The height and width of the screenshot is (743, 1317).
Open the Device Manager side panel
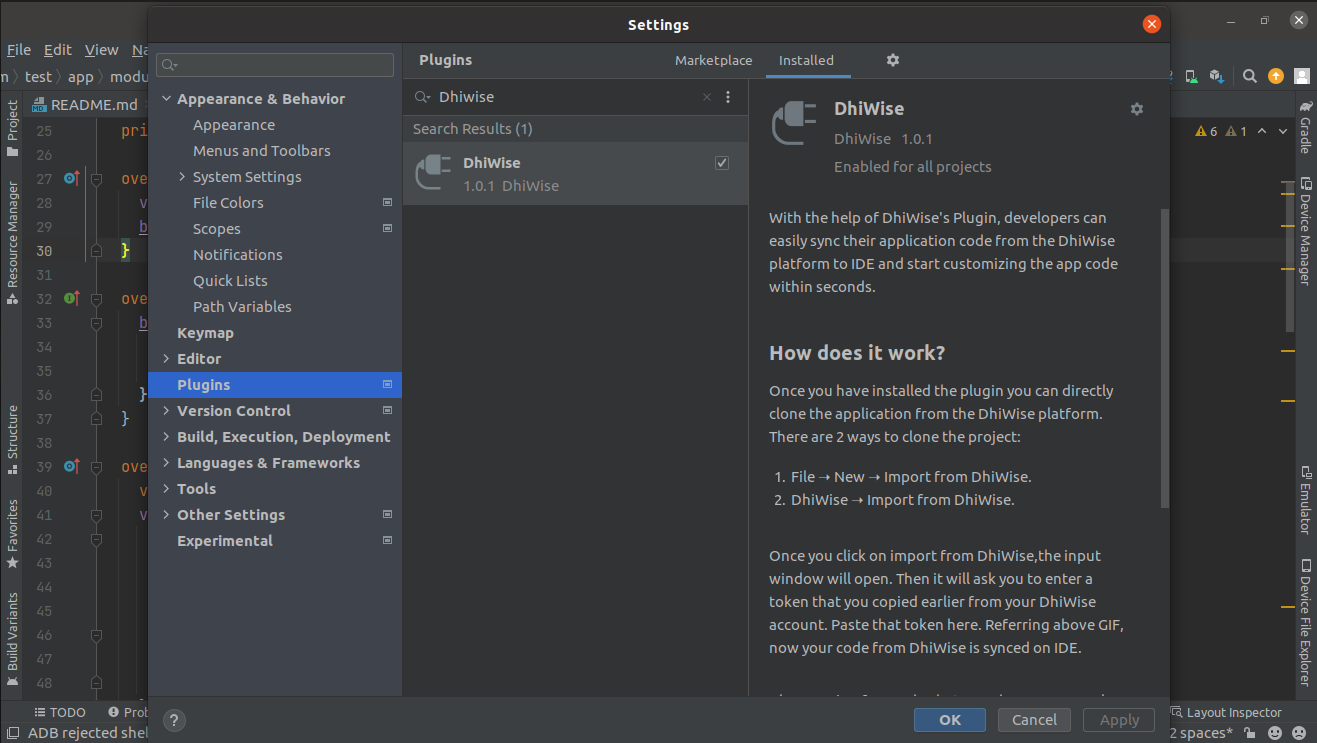tap(1305, 231)
